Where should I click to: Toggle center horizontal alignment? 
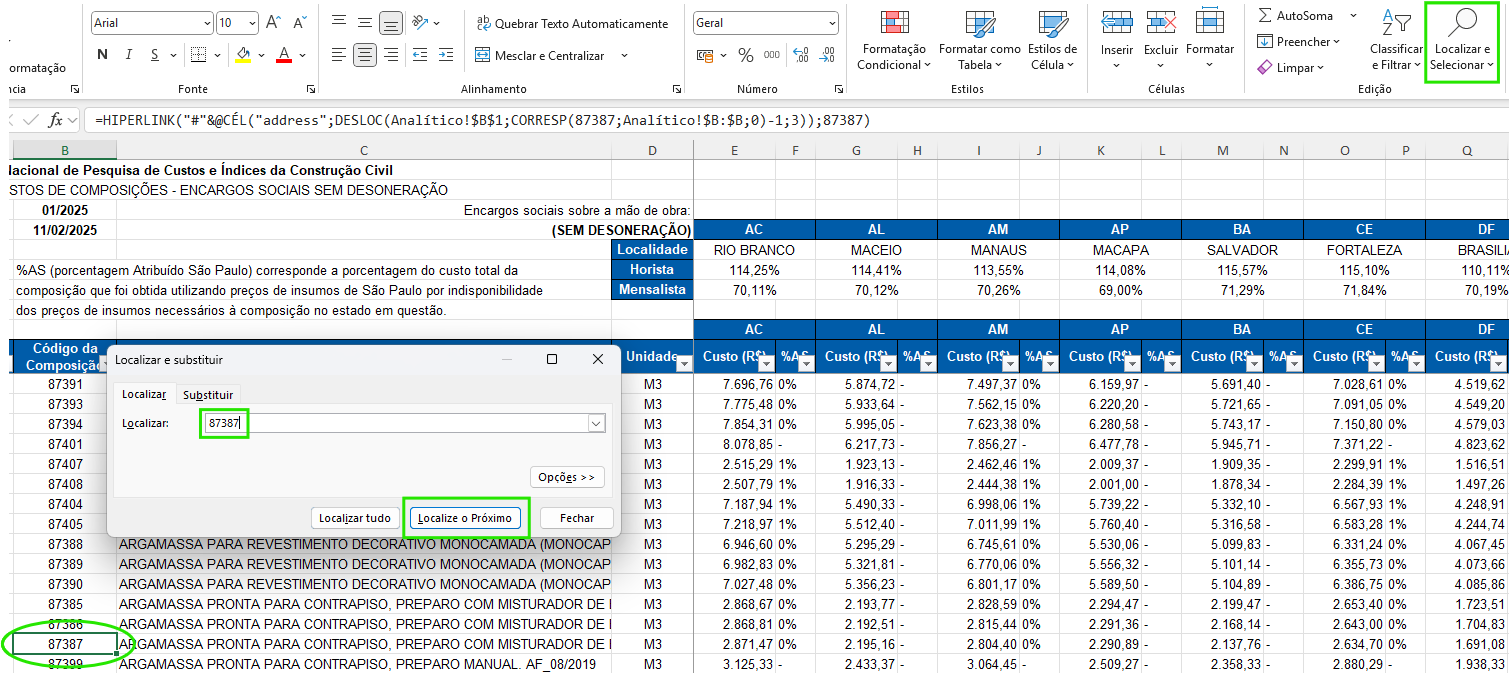tap(365, 55)
